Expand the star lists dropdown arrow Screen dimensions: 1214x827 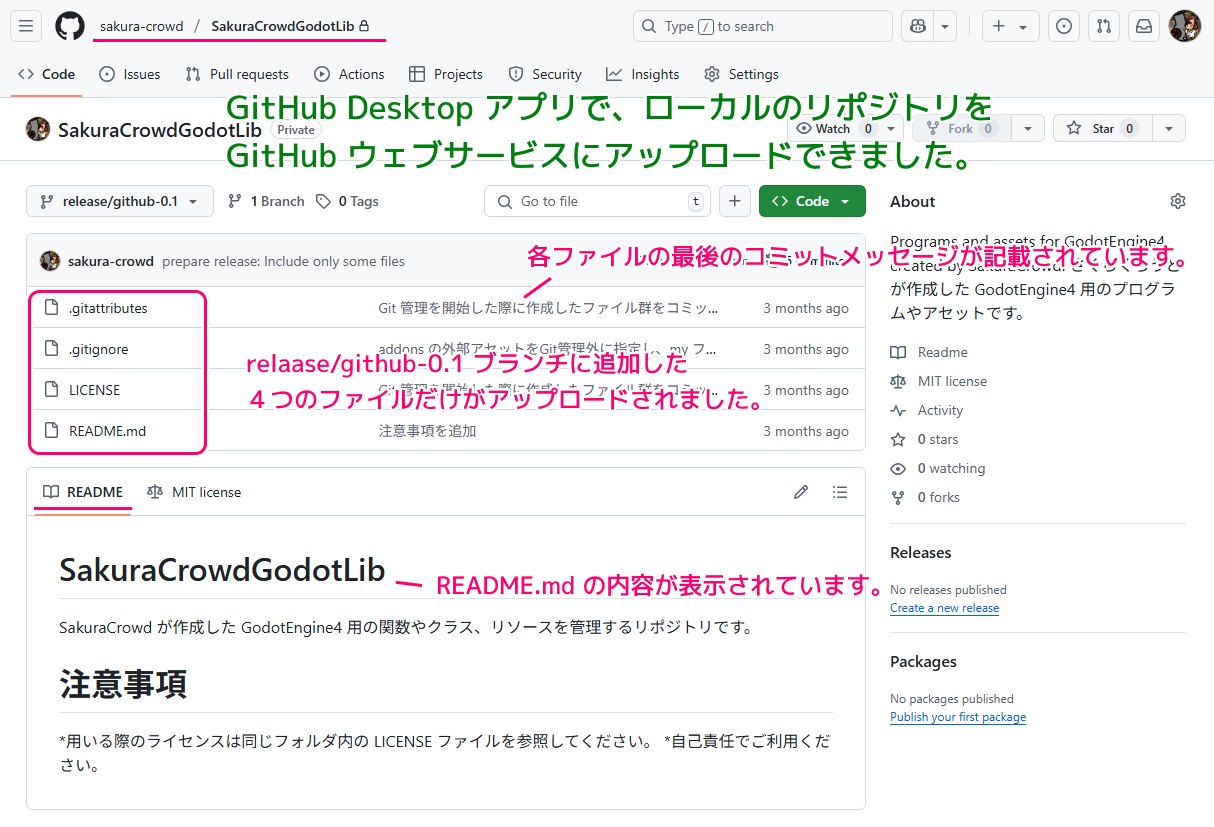click(x=1169, y=128)
